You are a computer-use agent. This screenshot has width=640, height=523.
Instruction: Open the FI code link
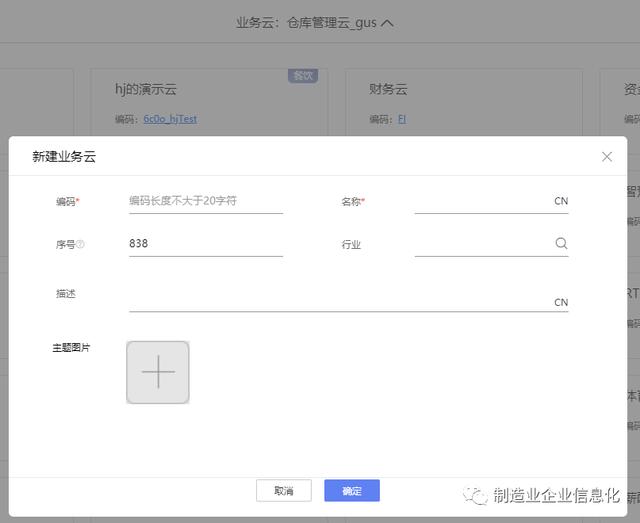point(402,119)
